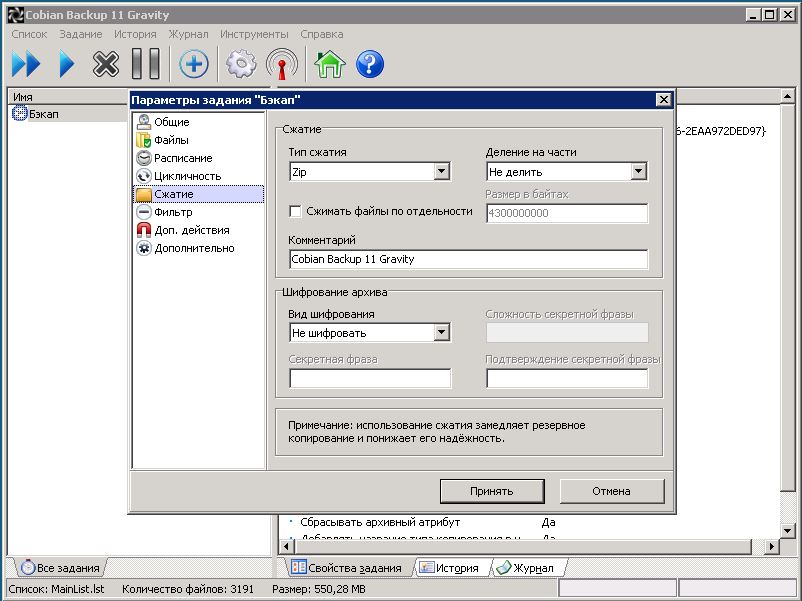
Task: Click Список: MainList.lst status text
Action: (x=56, y=589)
